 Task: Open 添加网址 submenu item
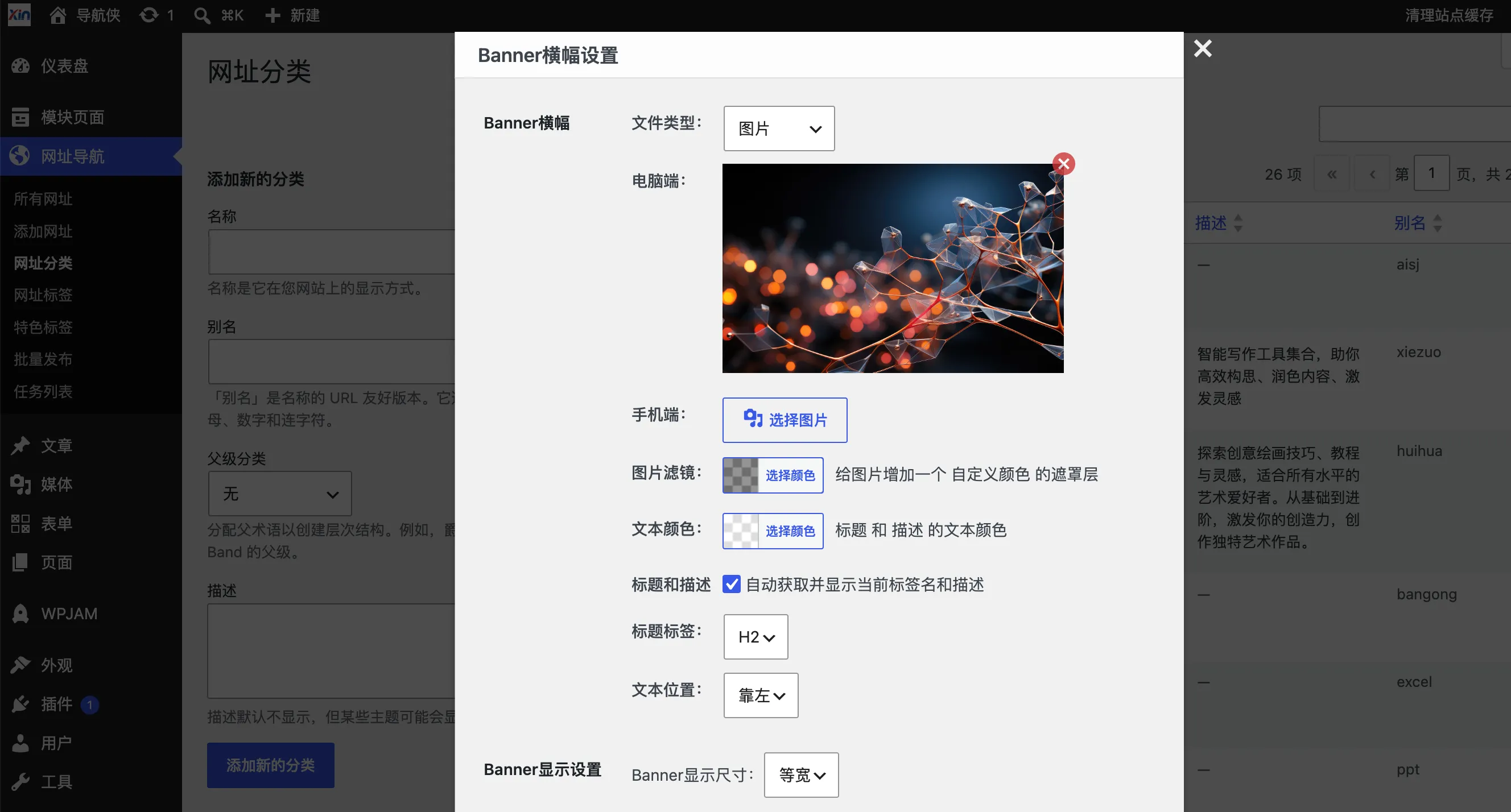pyautogui.click(x=43, y=231)
